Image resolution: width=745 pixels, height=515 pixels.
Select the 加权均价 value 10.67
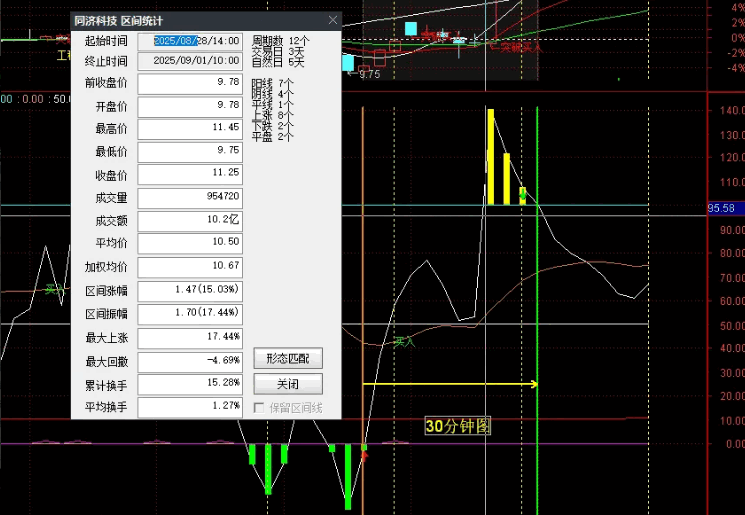[x=190, y=267]
